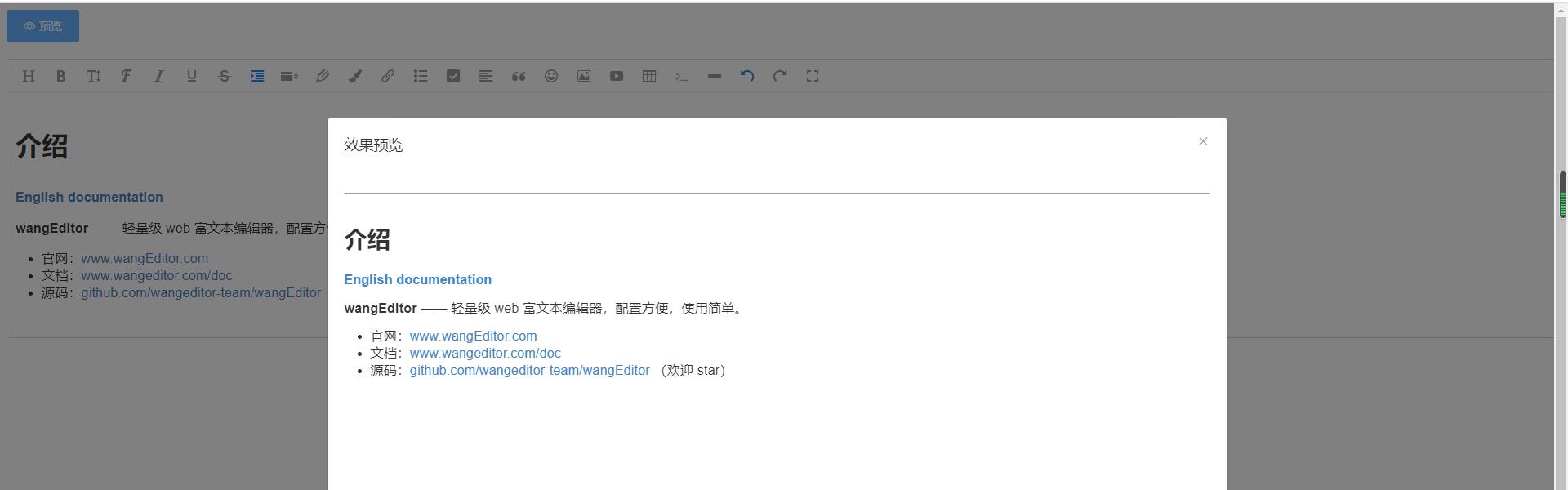This screenshot has width=1568, height=490.
Task: Close the 效果预览 dialog
Action: (1203, 141)
